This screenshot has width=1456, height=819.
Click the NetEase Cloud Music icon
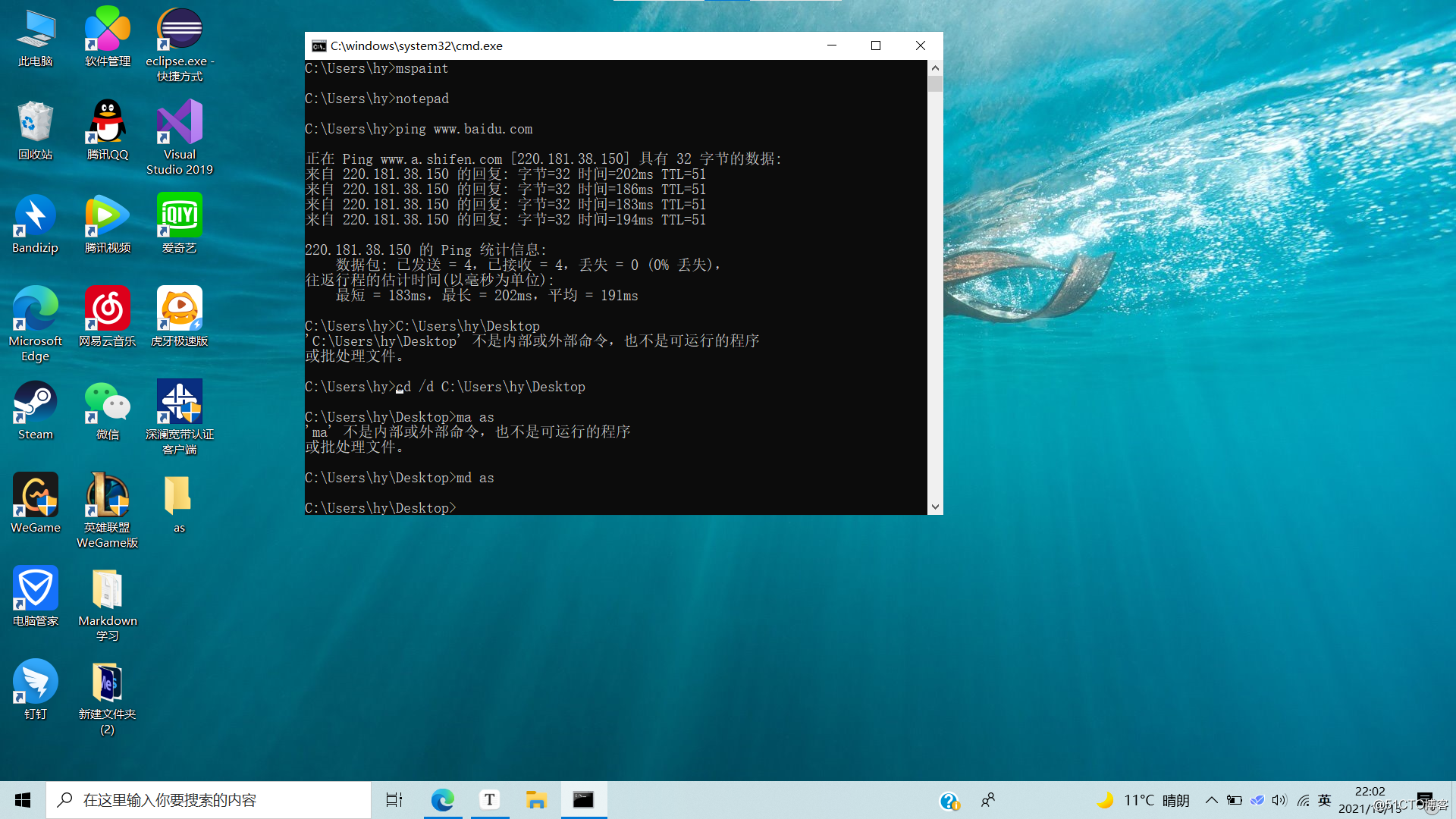[107, 310]
